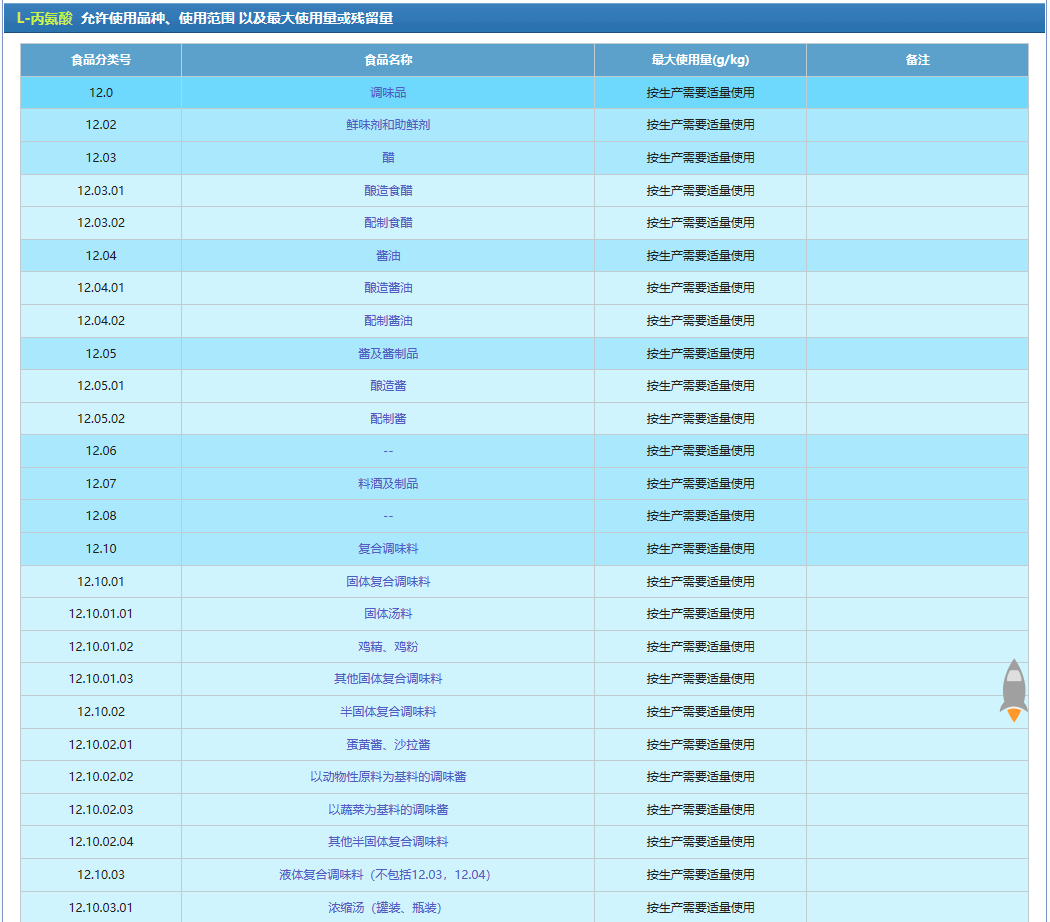Open the 酱油 category link
The image size is (1050, 922).
[x=388, y=255]
